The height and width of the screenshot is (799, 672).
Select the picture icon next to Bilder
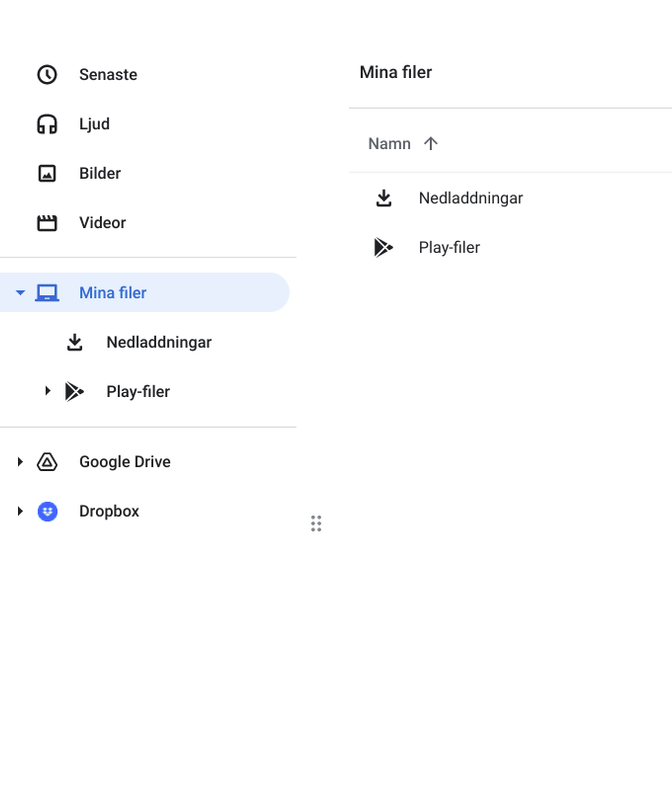tap(47, 174)
